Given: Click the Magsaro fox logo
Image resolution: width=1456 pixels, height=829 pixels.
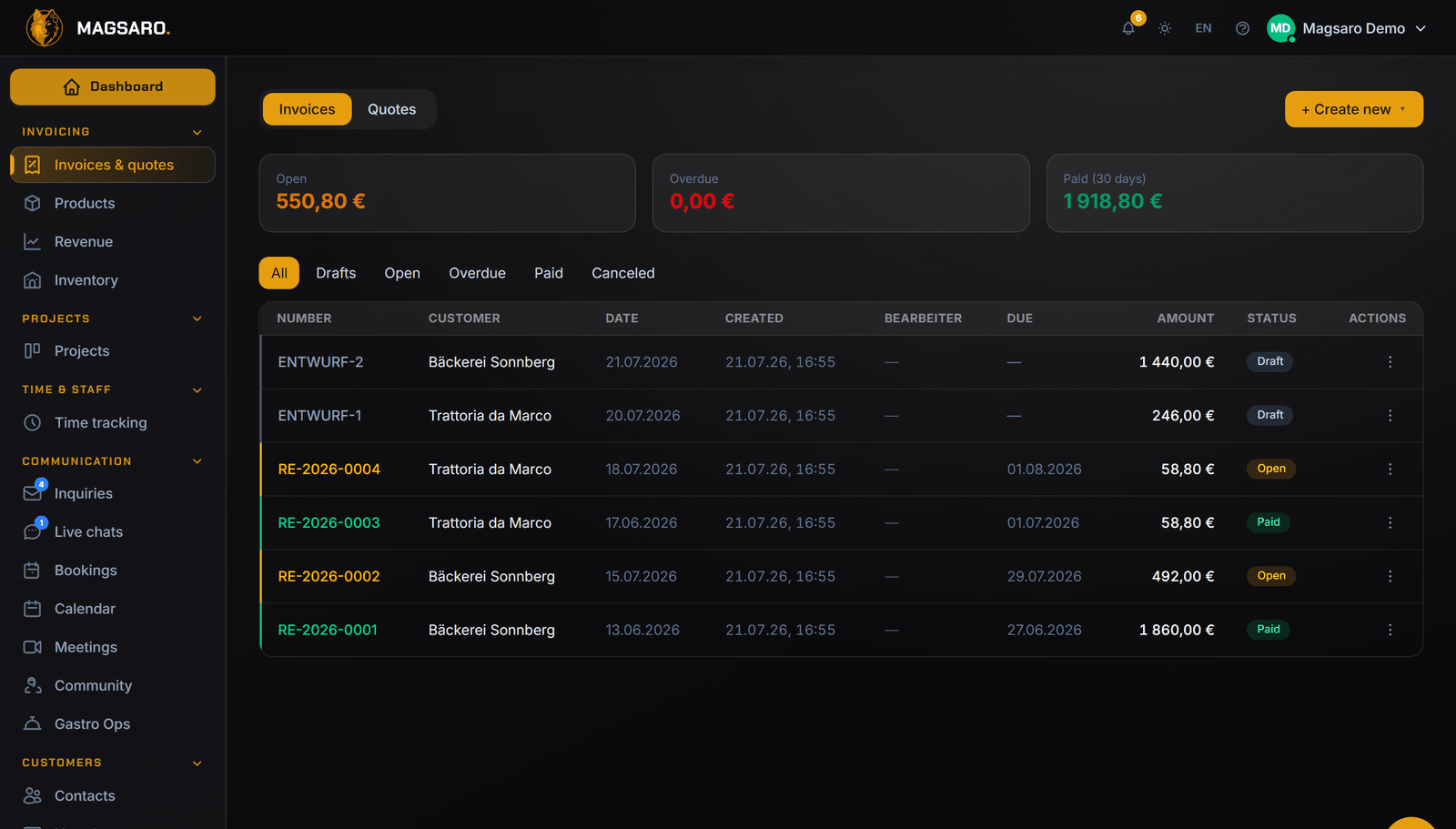Looking at the screenshot, I should click(x=45, y=28).
